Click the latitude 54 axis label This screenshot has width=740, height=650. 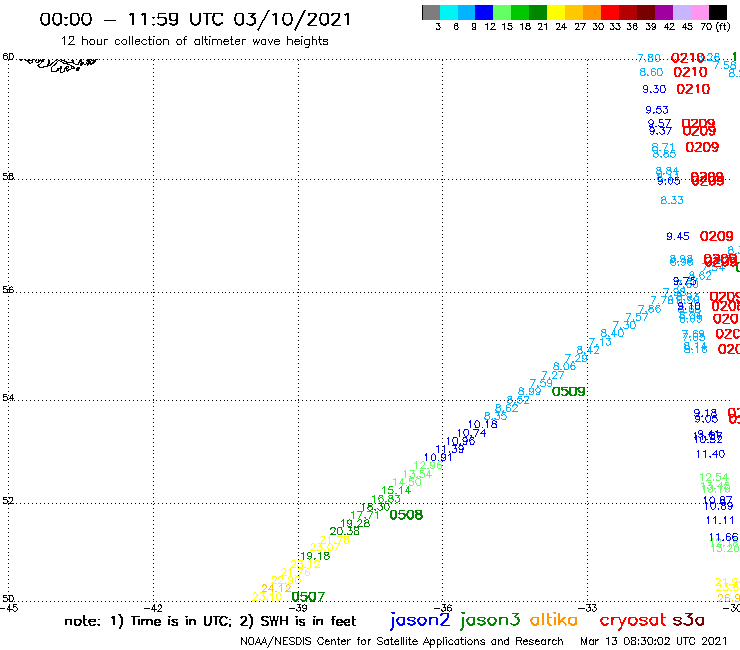[8, 398]
